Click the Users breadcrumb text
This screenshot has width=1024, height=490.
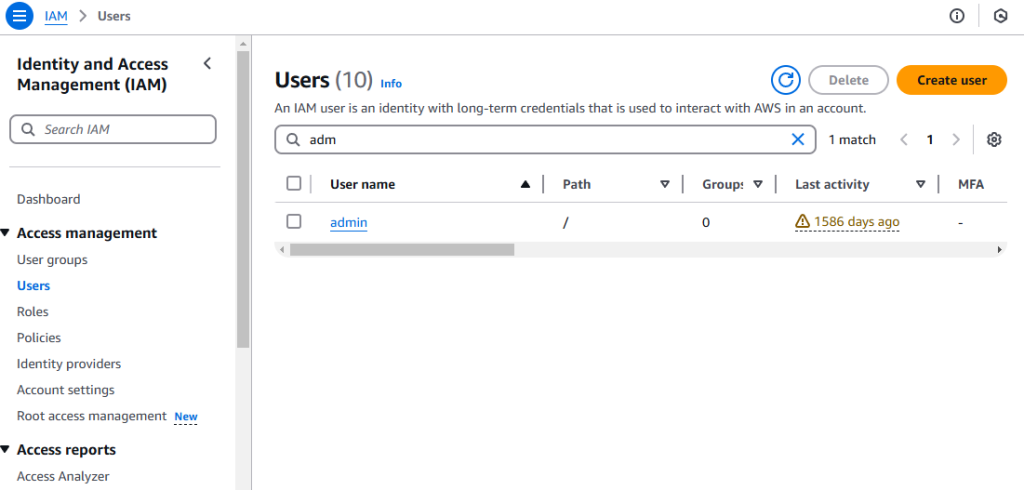[114, 16]
